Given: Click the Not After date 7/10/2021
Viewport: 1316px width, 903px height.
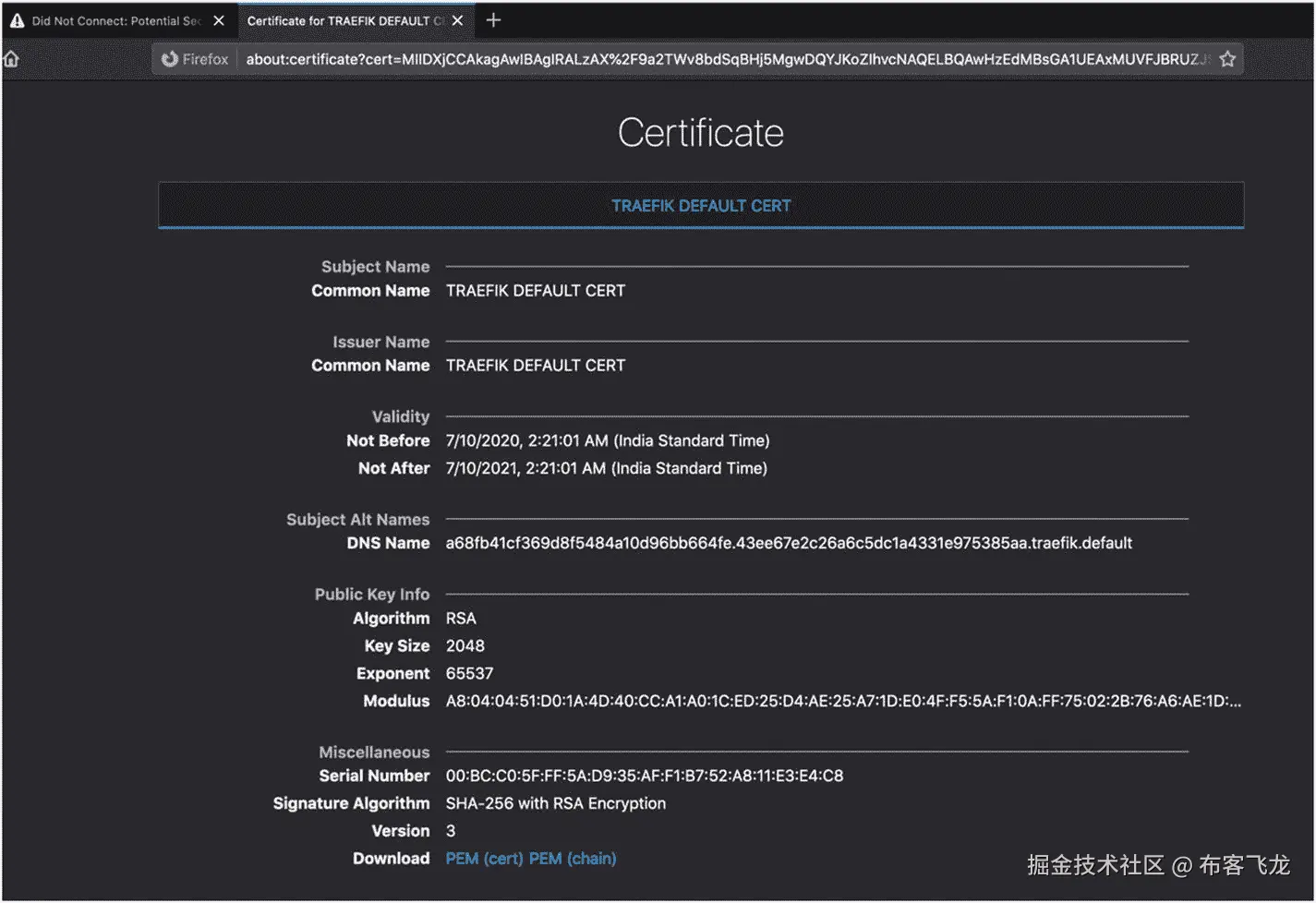Looking at the screenshot, I should pyautogui.click(x=607, y=469).
